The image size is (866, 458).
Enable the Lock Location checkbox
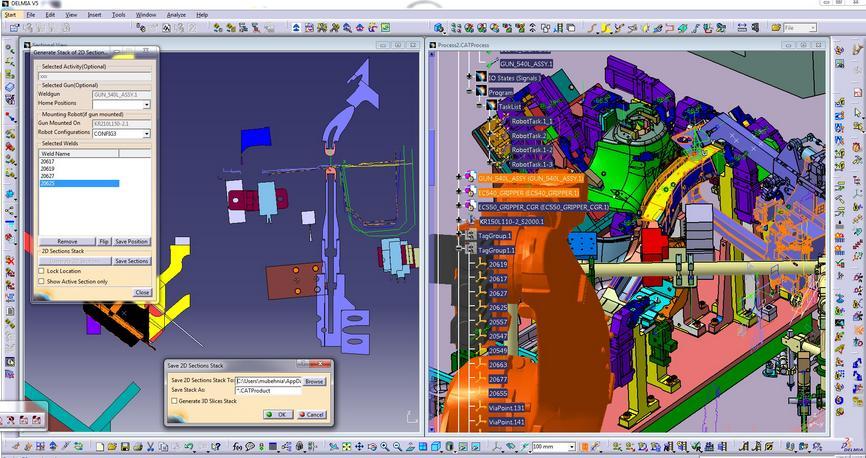(x=41, y=271)
